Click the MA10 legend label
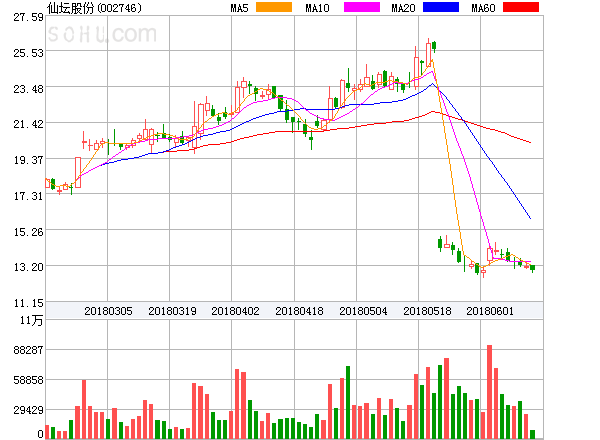600x440 pixels. pyautogui.click(x=317, y=8)
